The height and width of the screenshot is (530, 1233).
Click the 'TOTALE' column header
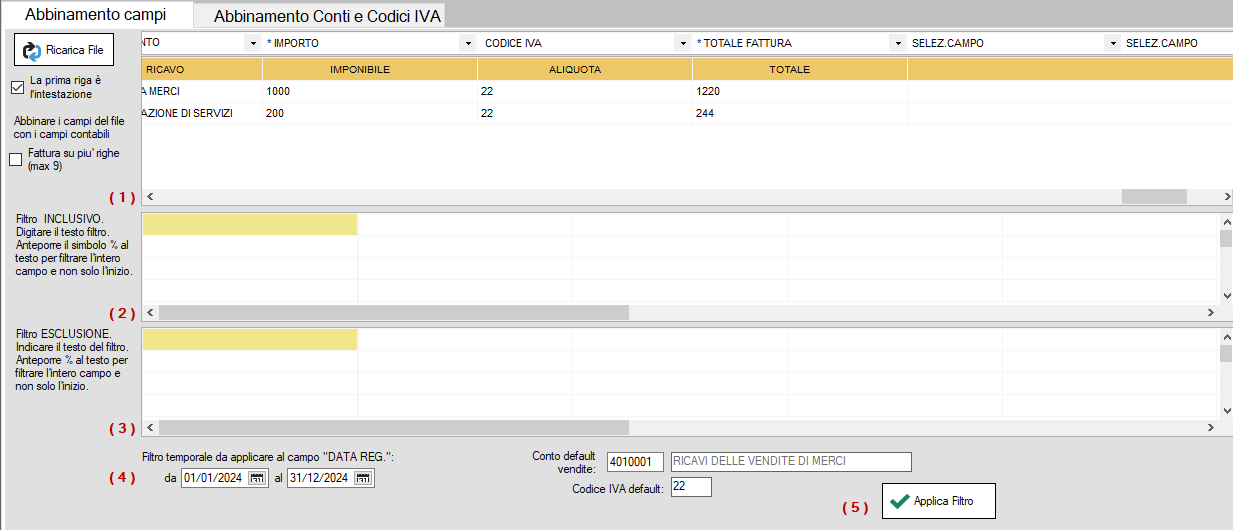(800, 69)
